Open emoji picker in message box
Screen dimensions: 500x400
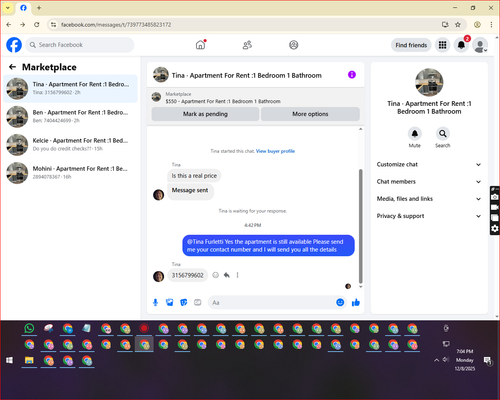coord(340,302)
